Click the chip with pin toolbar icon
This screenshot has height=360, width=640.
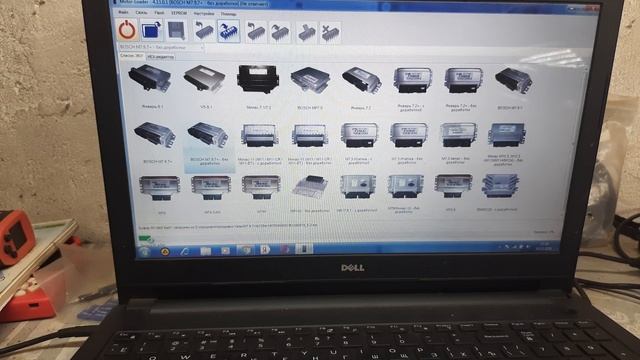click(x=306, y=32)
